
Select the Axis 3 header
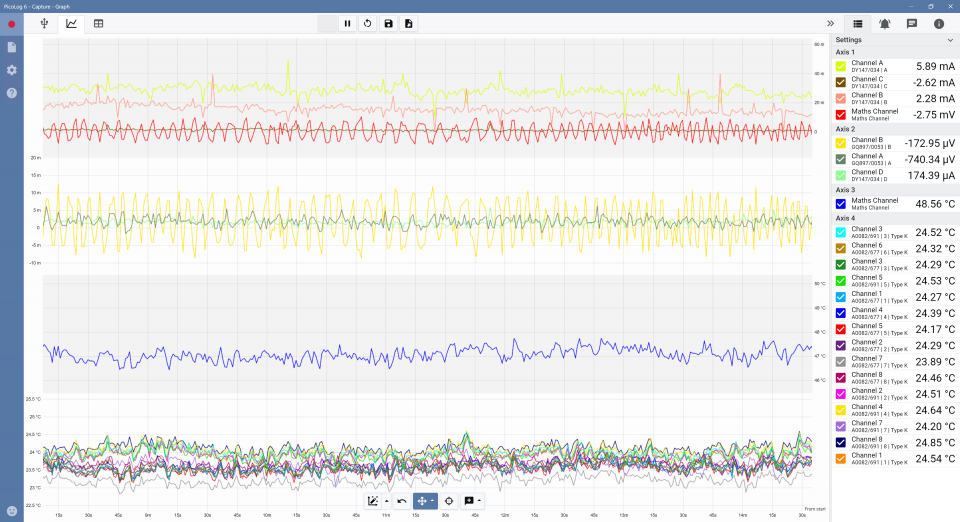click(x=845, y=190)
